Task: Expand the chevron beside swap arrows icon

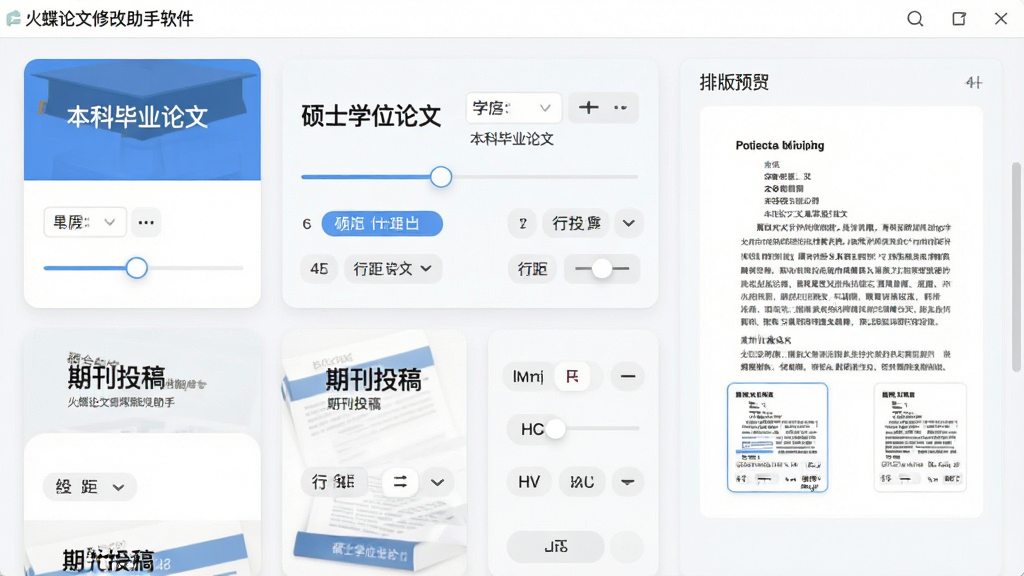Action: point(438,483)
